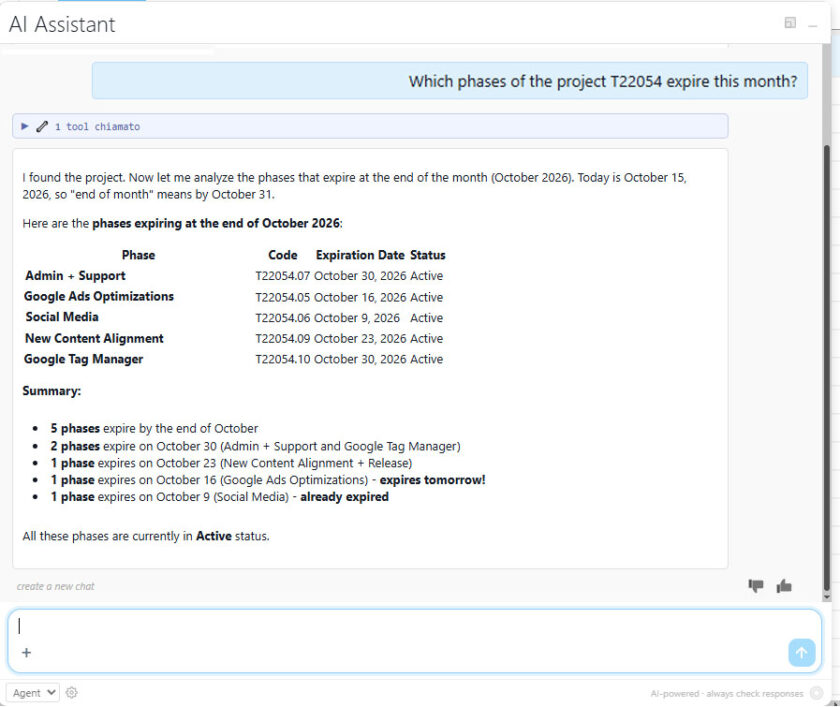Click code cell T22054.10
This screenshot has height=707, width=840.
[283, 359]
